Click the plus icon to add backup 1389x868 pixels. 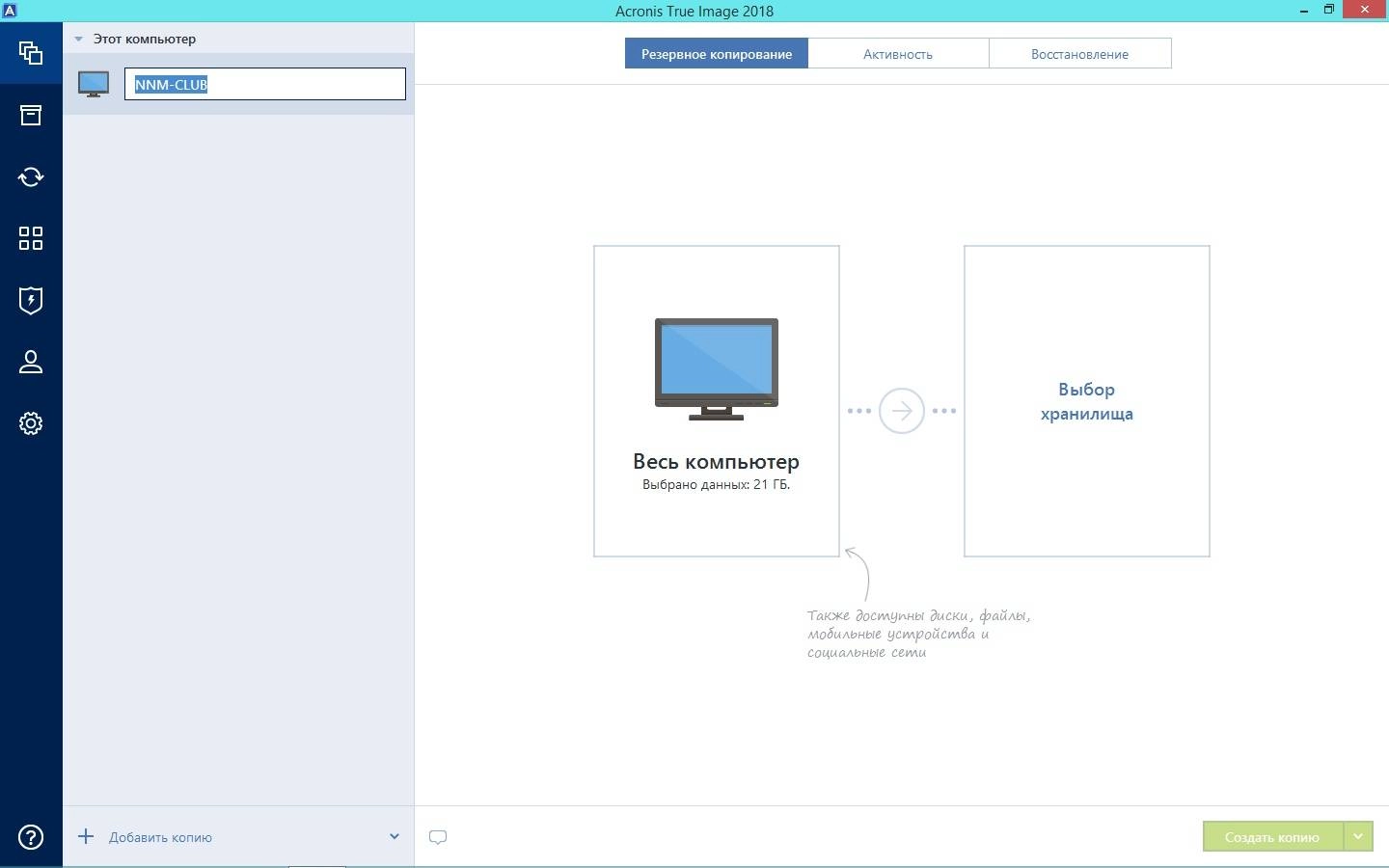[86, 836]
